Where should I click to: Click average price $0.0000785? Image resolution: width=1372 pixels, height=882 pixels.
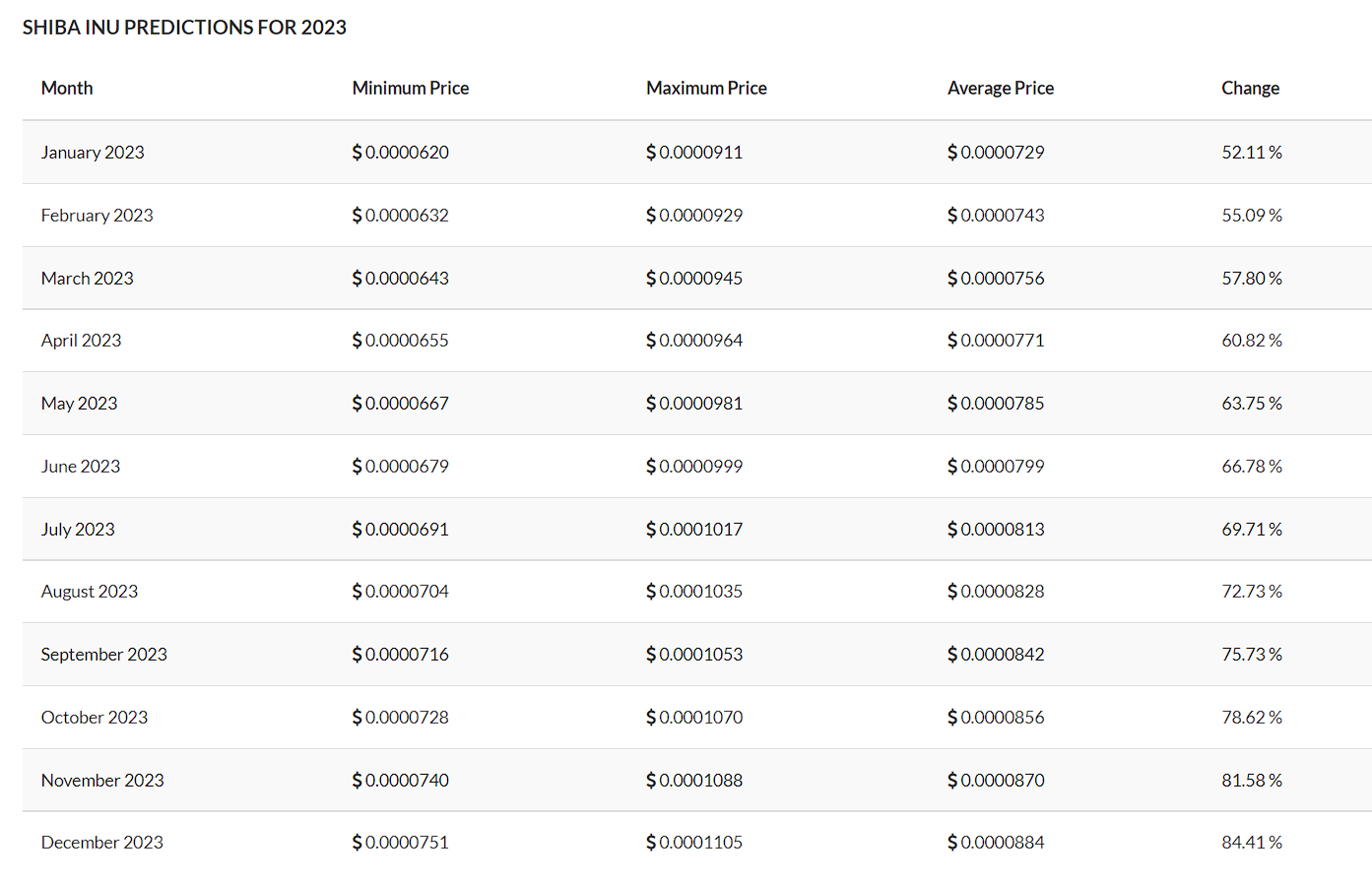(996, 403)
